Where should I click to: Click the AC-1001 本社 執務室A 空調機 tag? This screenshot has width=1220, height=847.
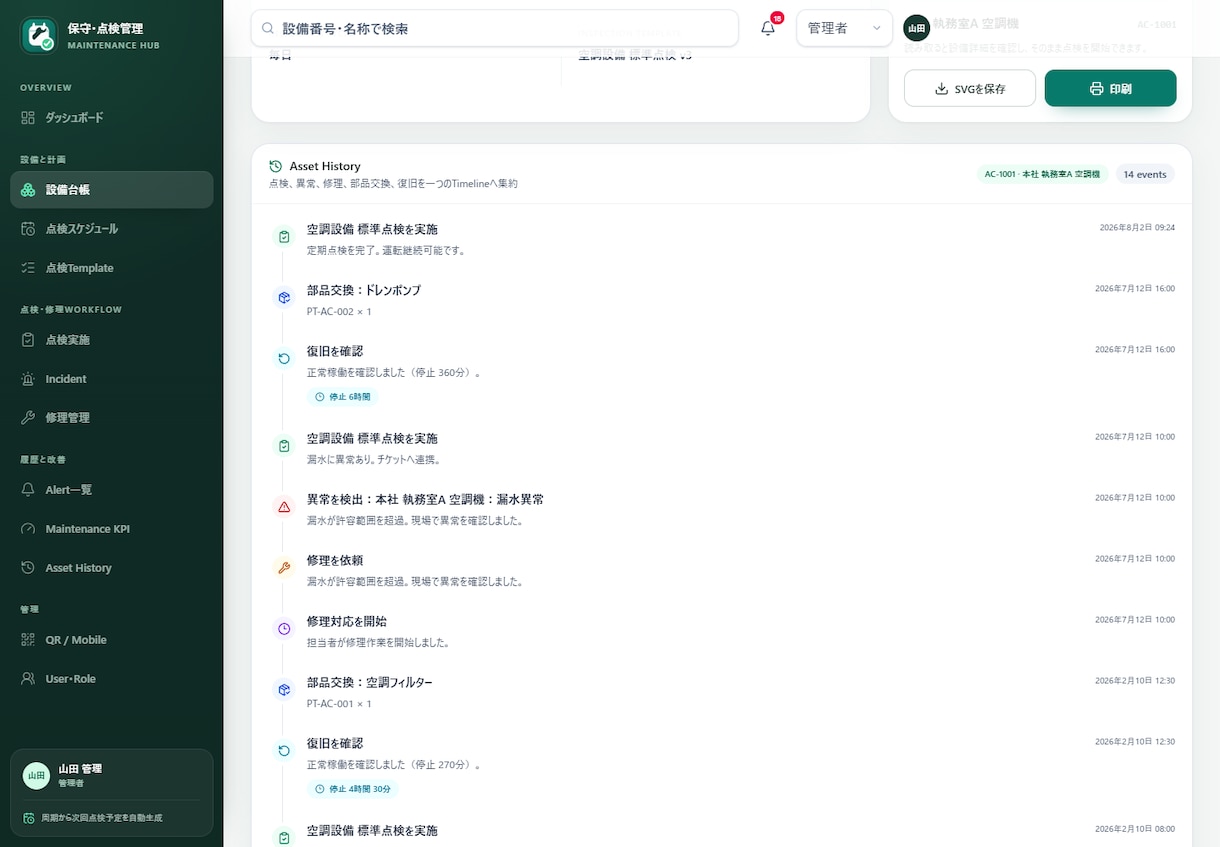click(1042, 174)
